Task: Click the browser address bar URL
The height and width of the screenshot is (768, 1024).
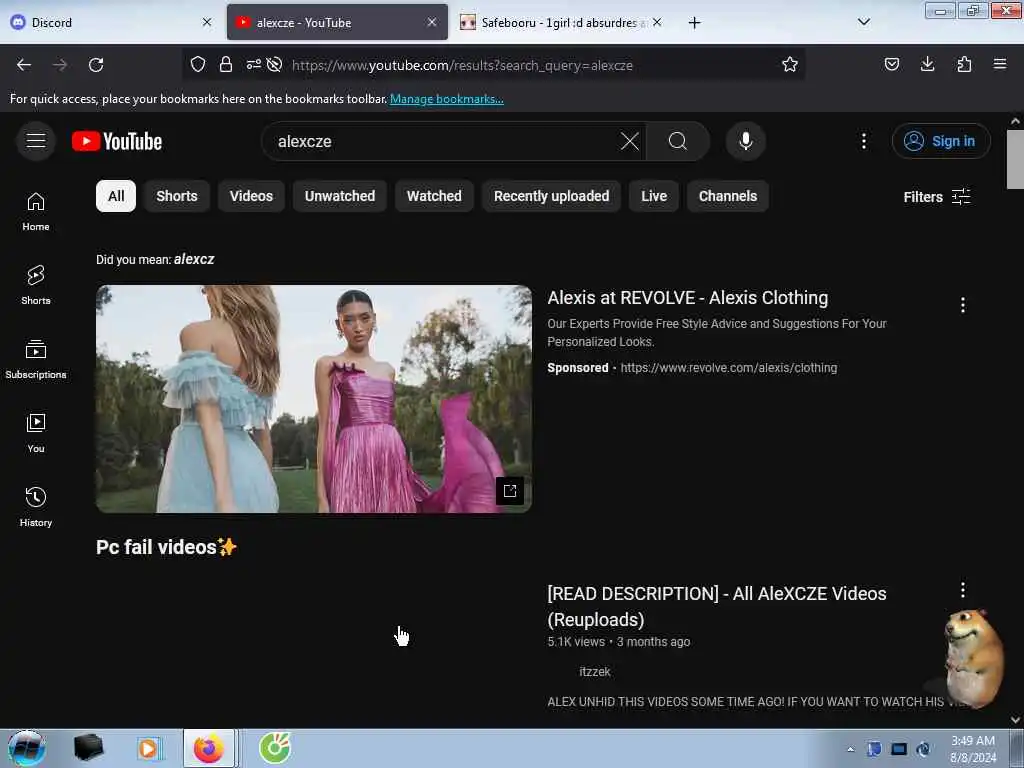Action: coord(462,65)
